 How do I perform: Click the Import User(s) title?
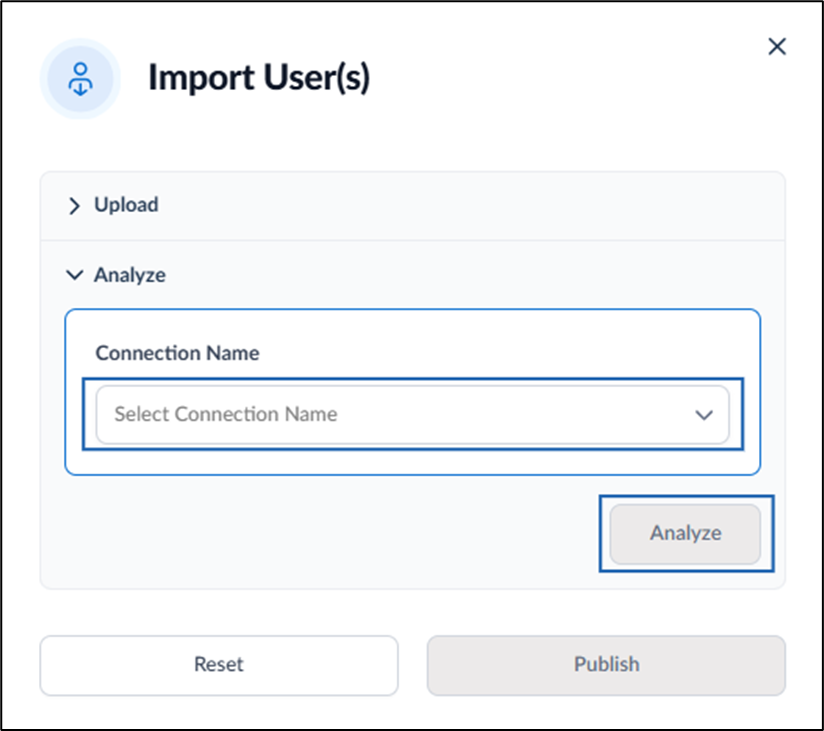tap(259, 78)
